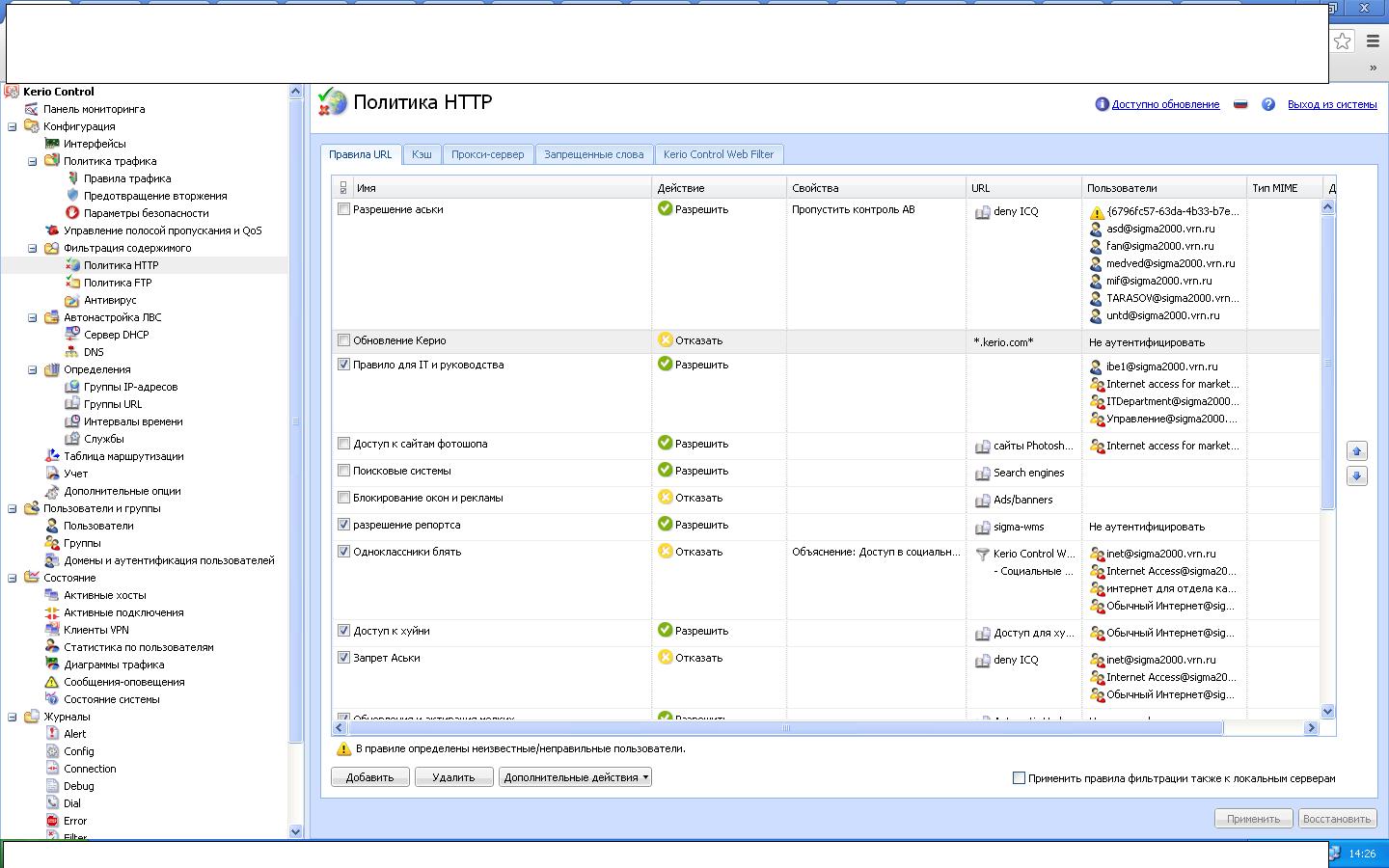The image size is (1389, 868).
Task: Click the Alert log icon in the sidebar
Action: coord(53,734)
